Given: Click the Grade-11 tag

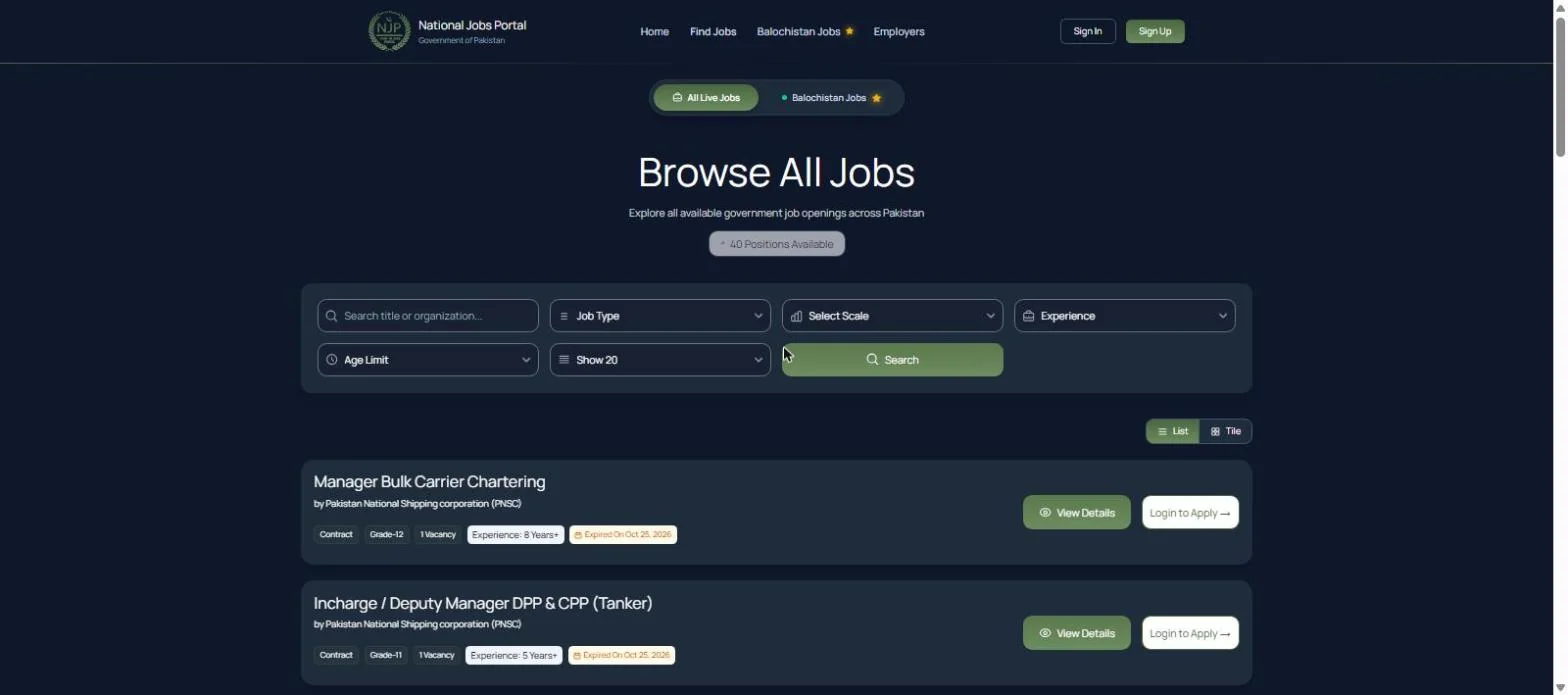Looking at the screenshot, I should 386,656.
